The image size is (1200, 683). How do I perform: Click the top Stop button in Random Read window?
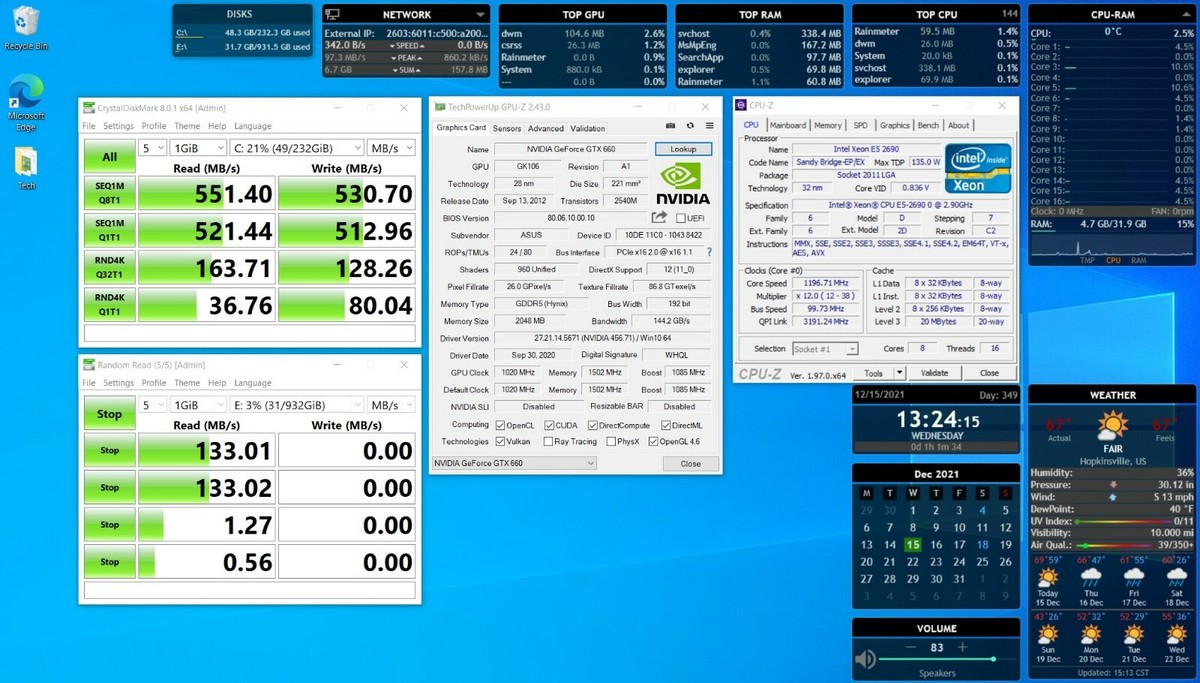coord(110,414)
